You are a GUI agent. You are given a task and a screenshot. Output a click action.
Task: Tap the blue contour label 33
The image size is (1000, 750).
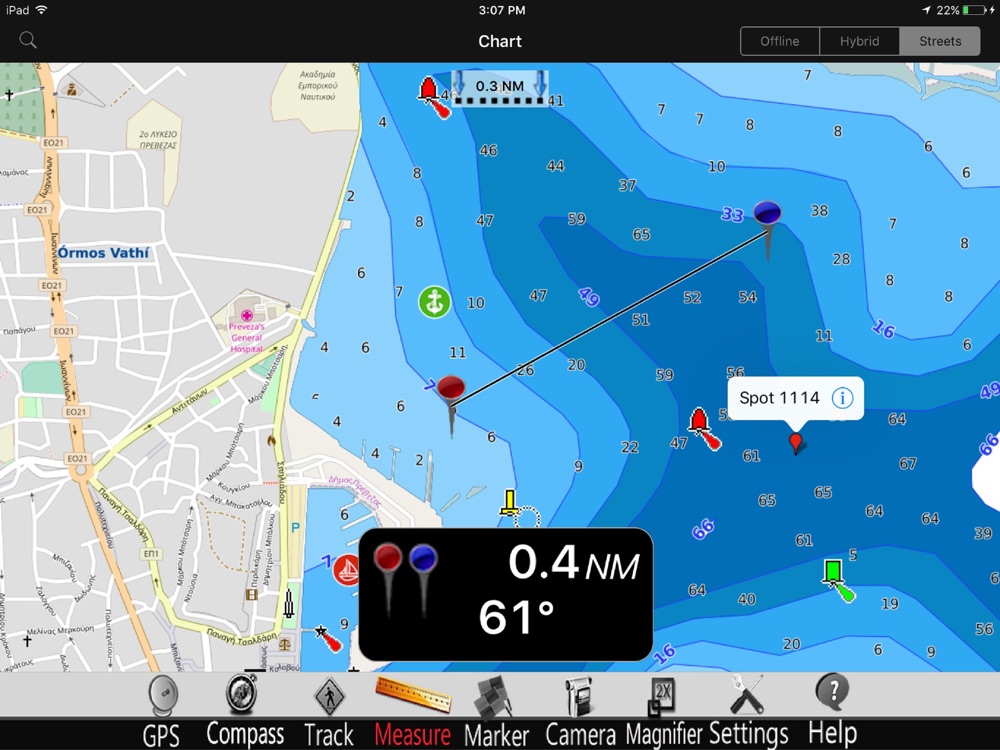click(732, 214)
